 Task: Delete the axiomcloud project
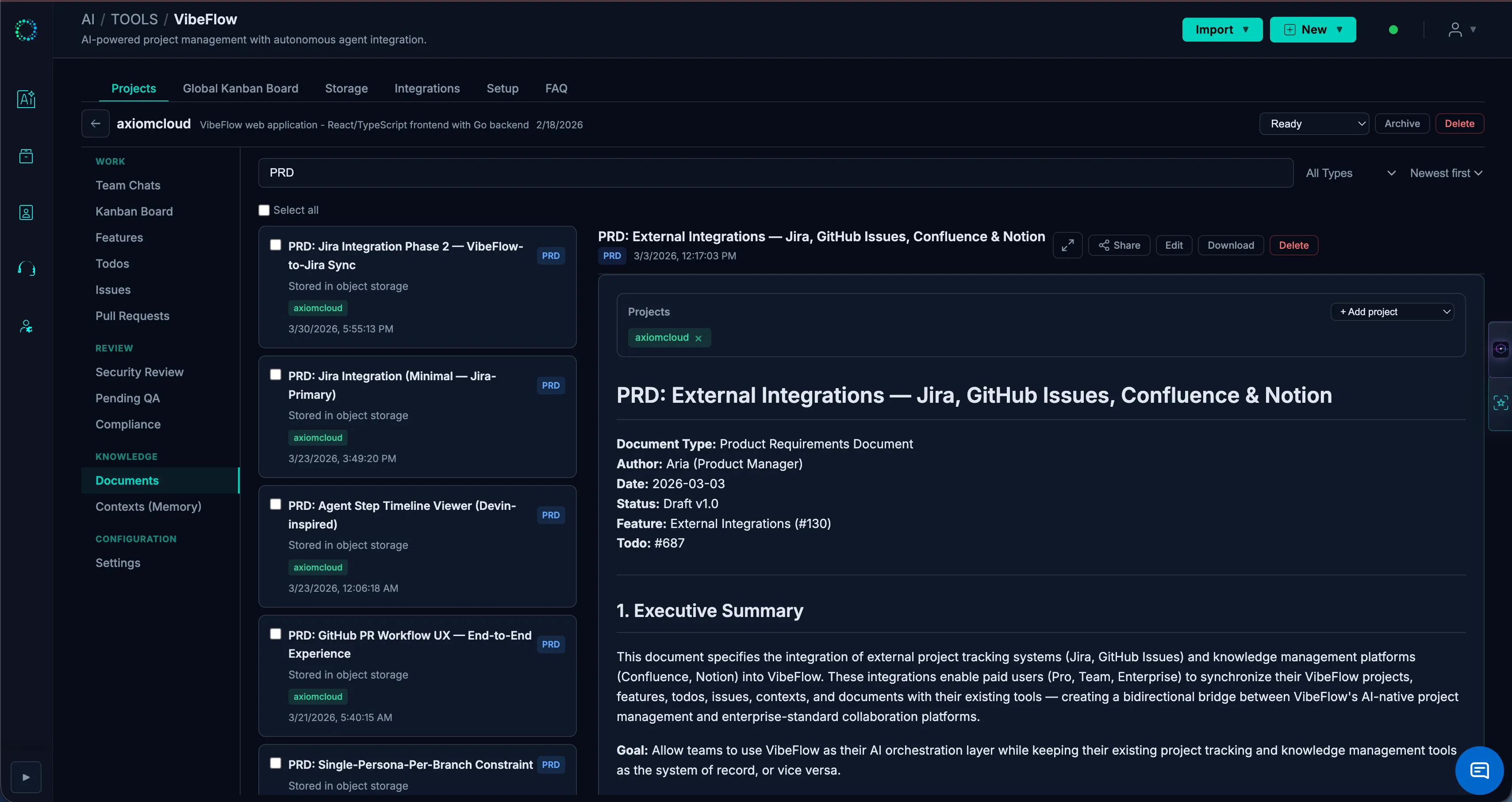coord(1459,123)
